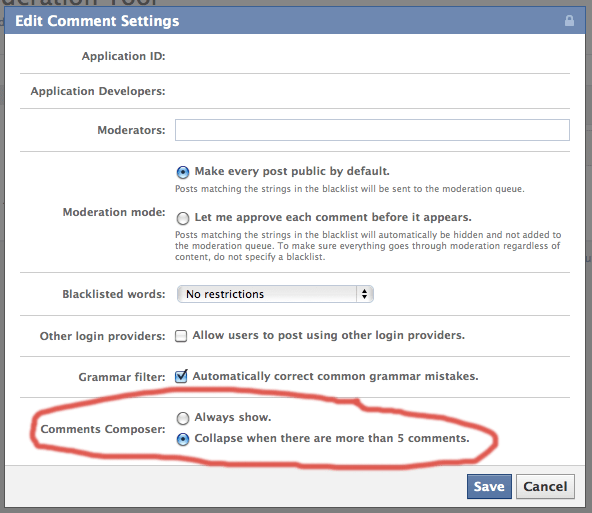
Task: Choose 'Always show' comments composer option
Action: (x=183, y=418)
